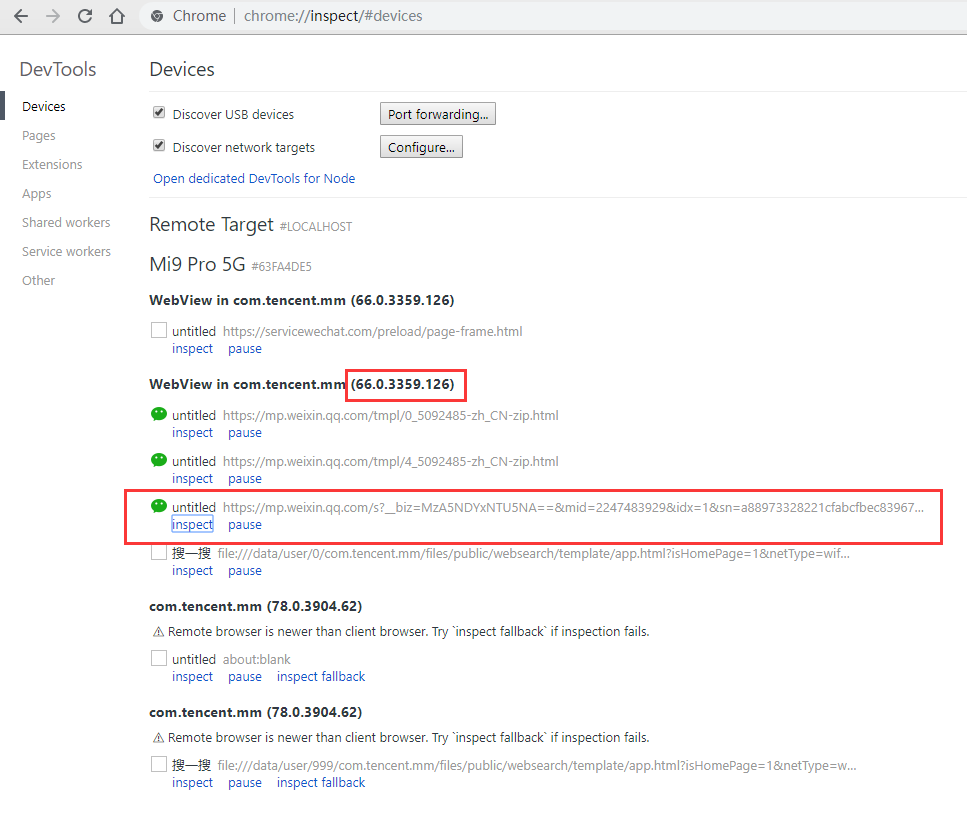The width and height of the screenshot is (967, 822).
Task: Click the Remote Target heading
Action: click(x=212, y=225)
